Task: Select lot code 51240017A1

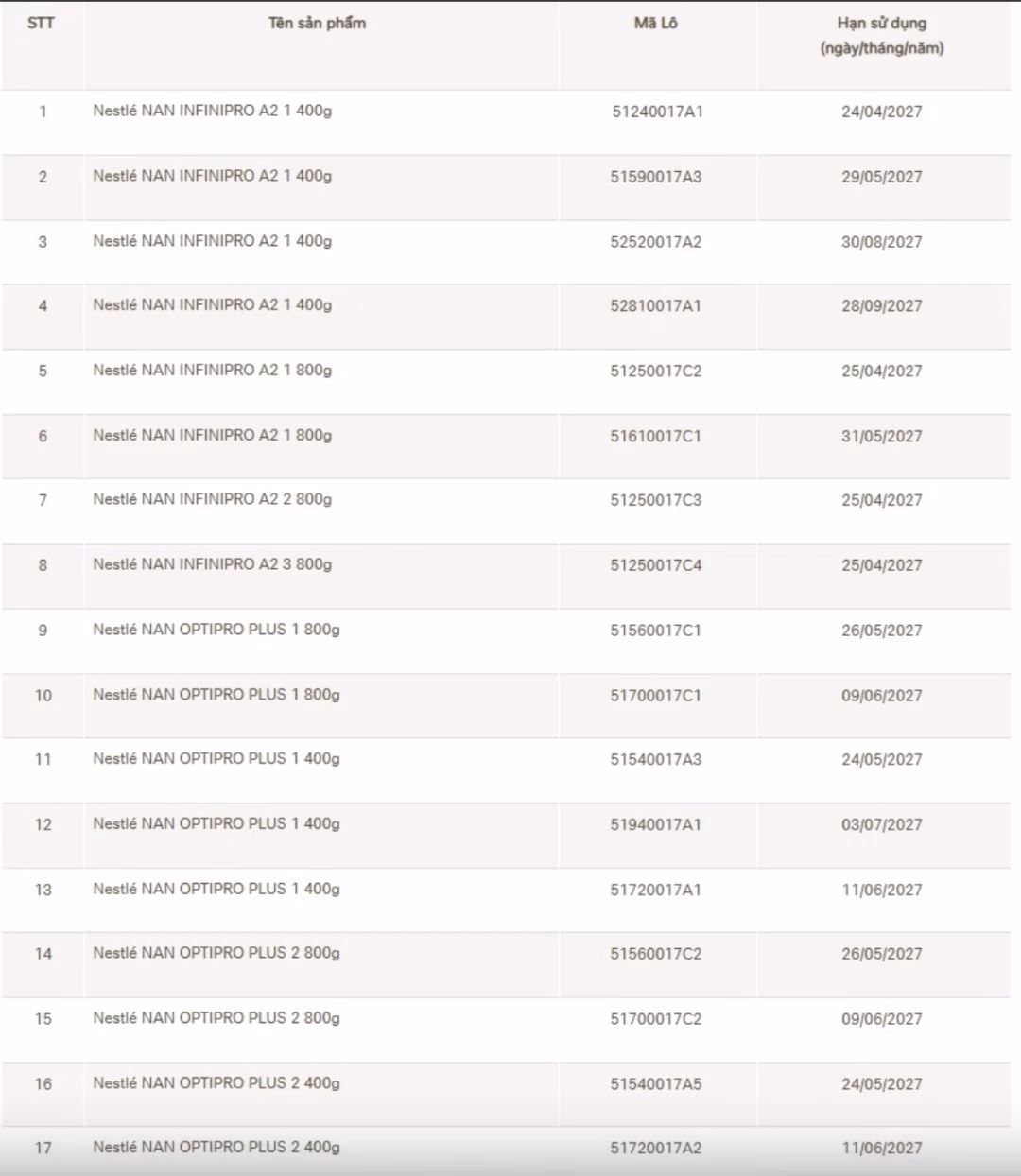Action: (657, 112)
